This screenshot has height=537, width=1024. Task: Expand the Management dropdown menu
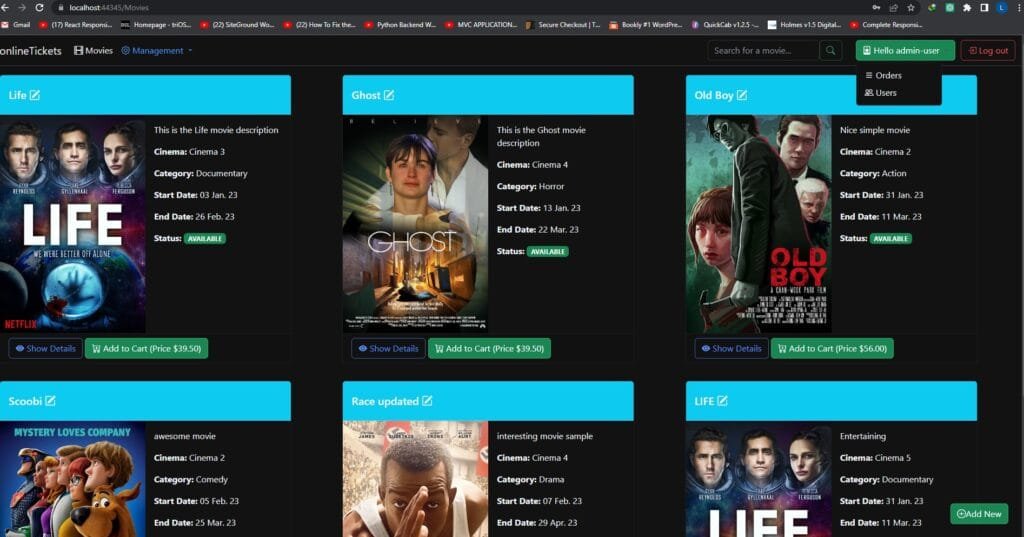pos(157,50)
